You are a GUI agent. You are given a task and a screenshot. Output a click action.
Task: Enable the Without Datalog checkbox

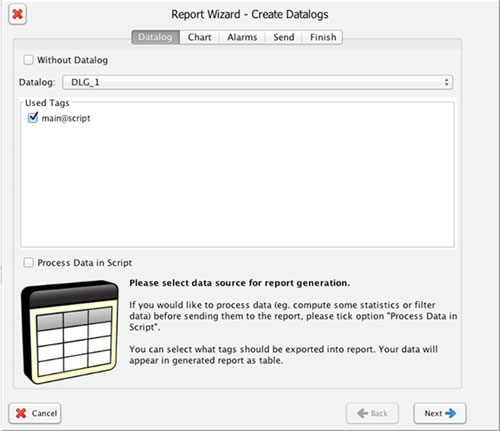[28, 60]
